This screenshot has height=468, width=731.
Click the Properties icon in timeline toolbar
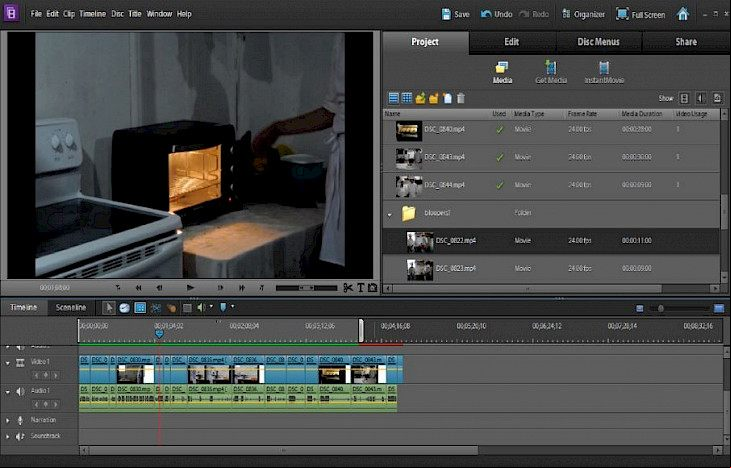pyautogui.click(x=140, y=308)
